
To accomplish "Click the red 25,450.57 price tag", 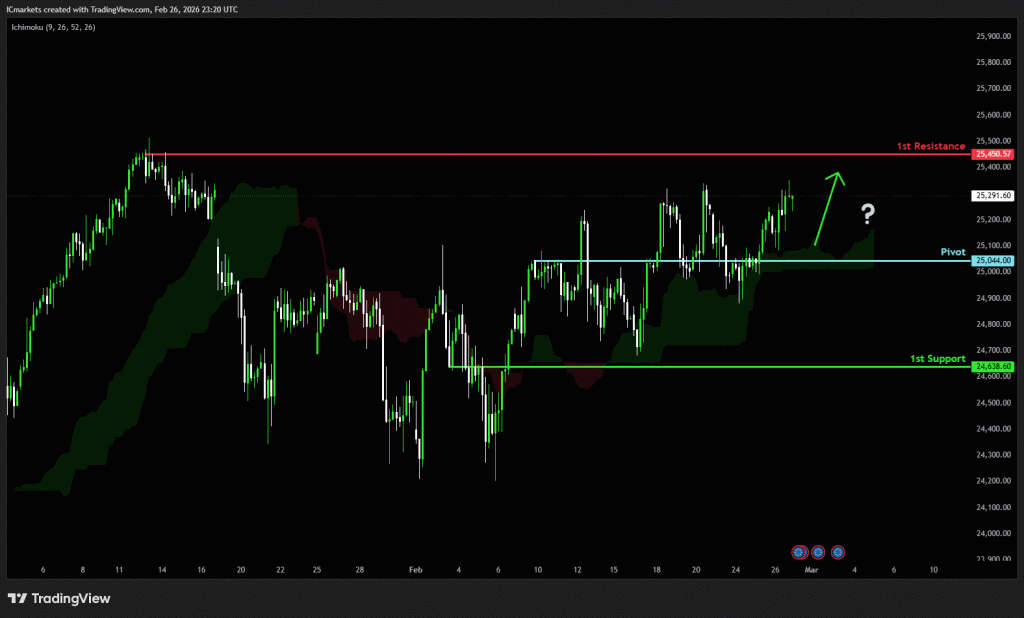I will (x=993, y=154).
